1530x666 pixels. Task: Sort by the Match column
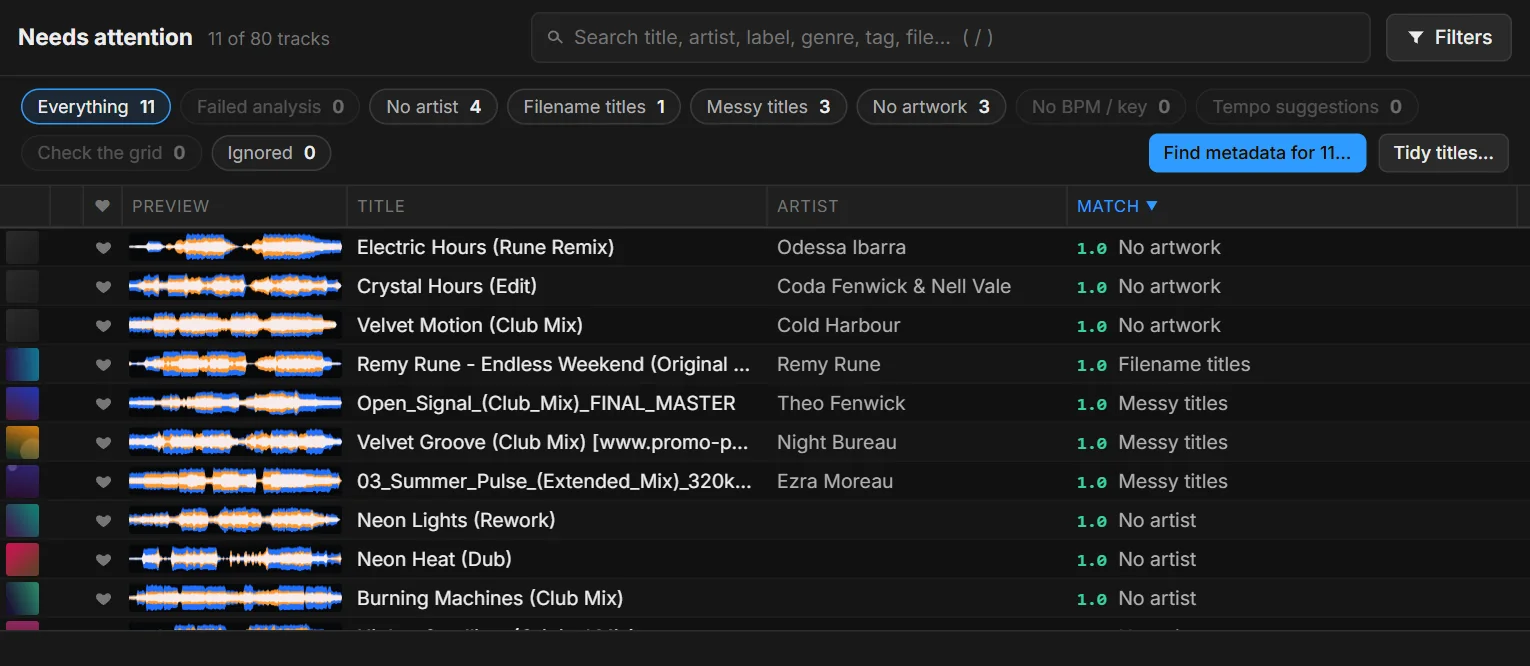[1117, 206]
